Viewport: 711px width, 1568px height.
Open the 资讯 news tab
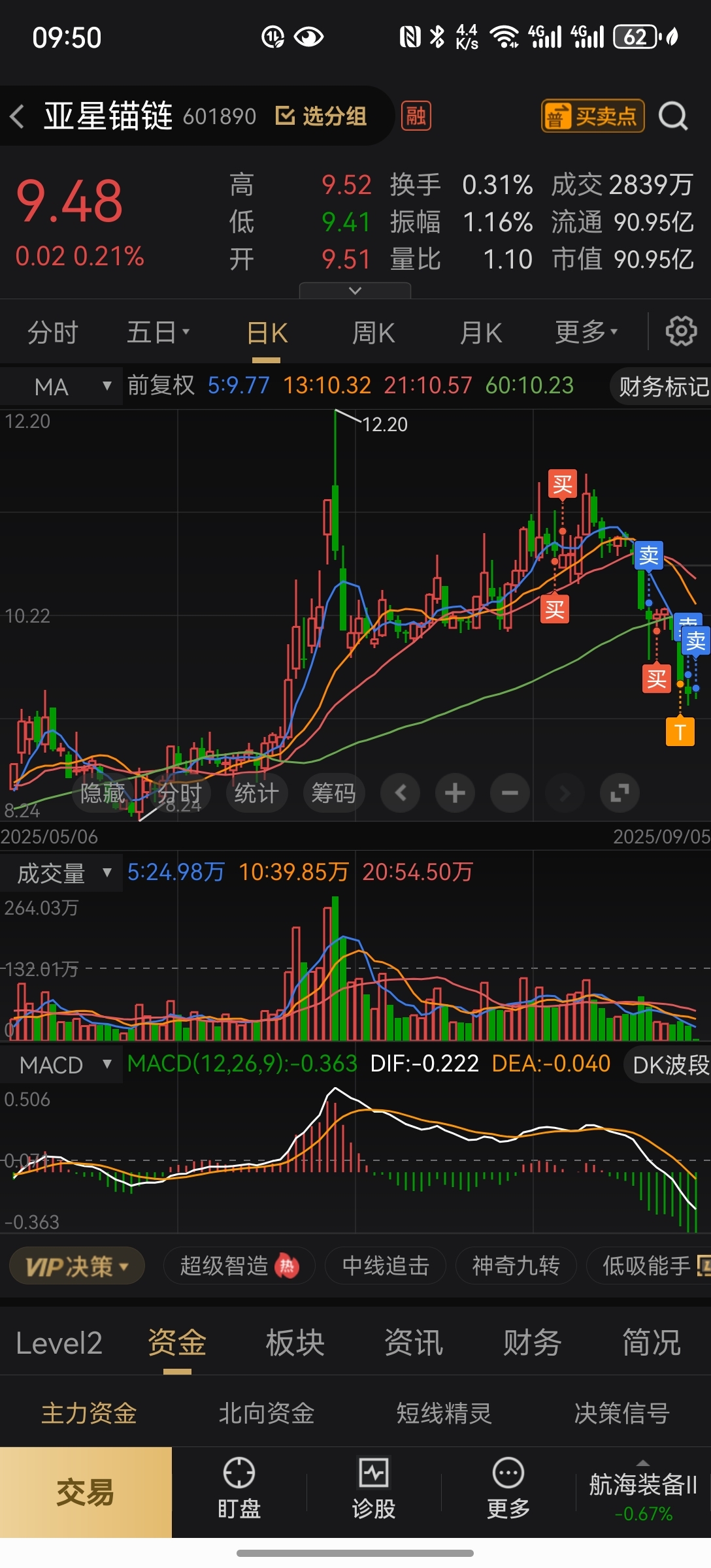pos(414,1343)
